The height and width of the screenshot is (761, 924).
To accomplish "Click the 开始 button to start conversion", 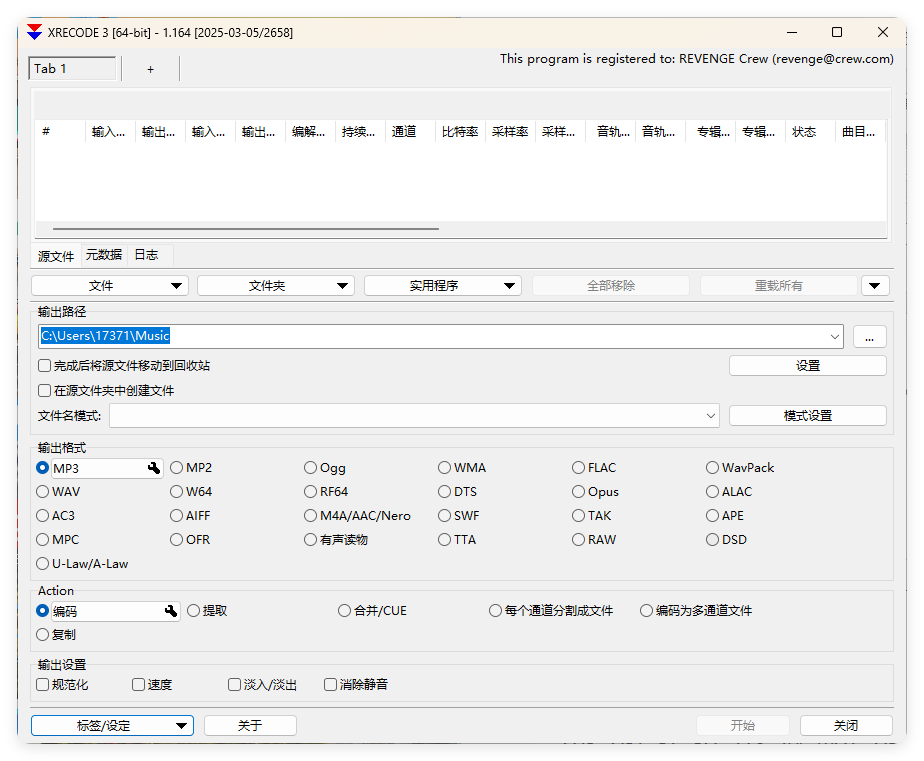I will [743, 725].
